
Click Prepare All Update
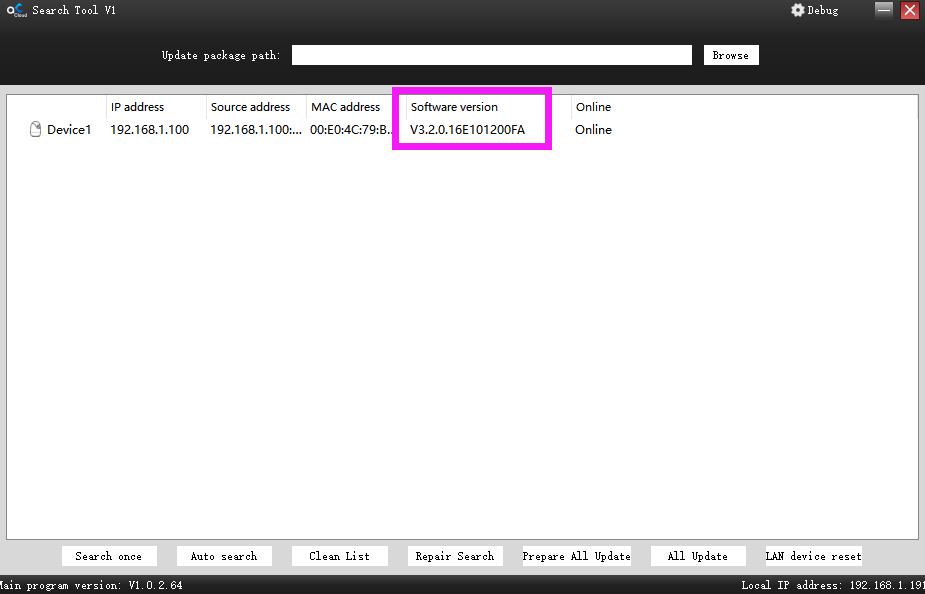[x=576, y=556]
